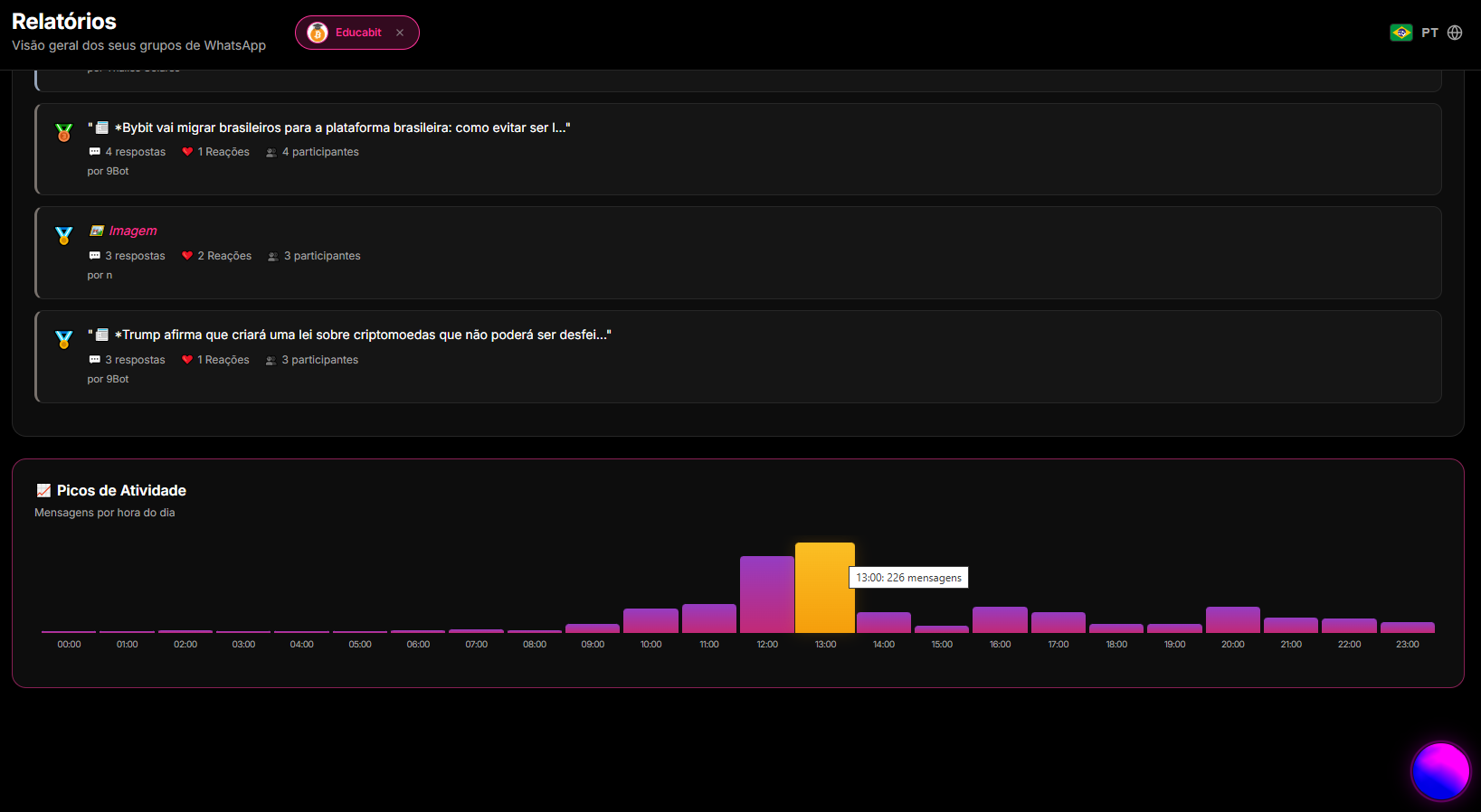Select the Educabit group chip label

[358, 33]
